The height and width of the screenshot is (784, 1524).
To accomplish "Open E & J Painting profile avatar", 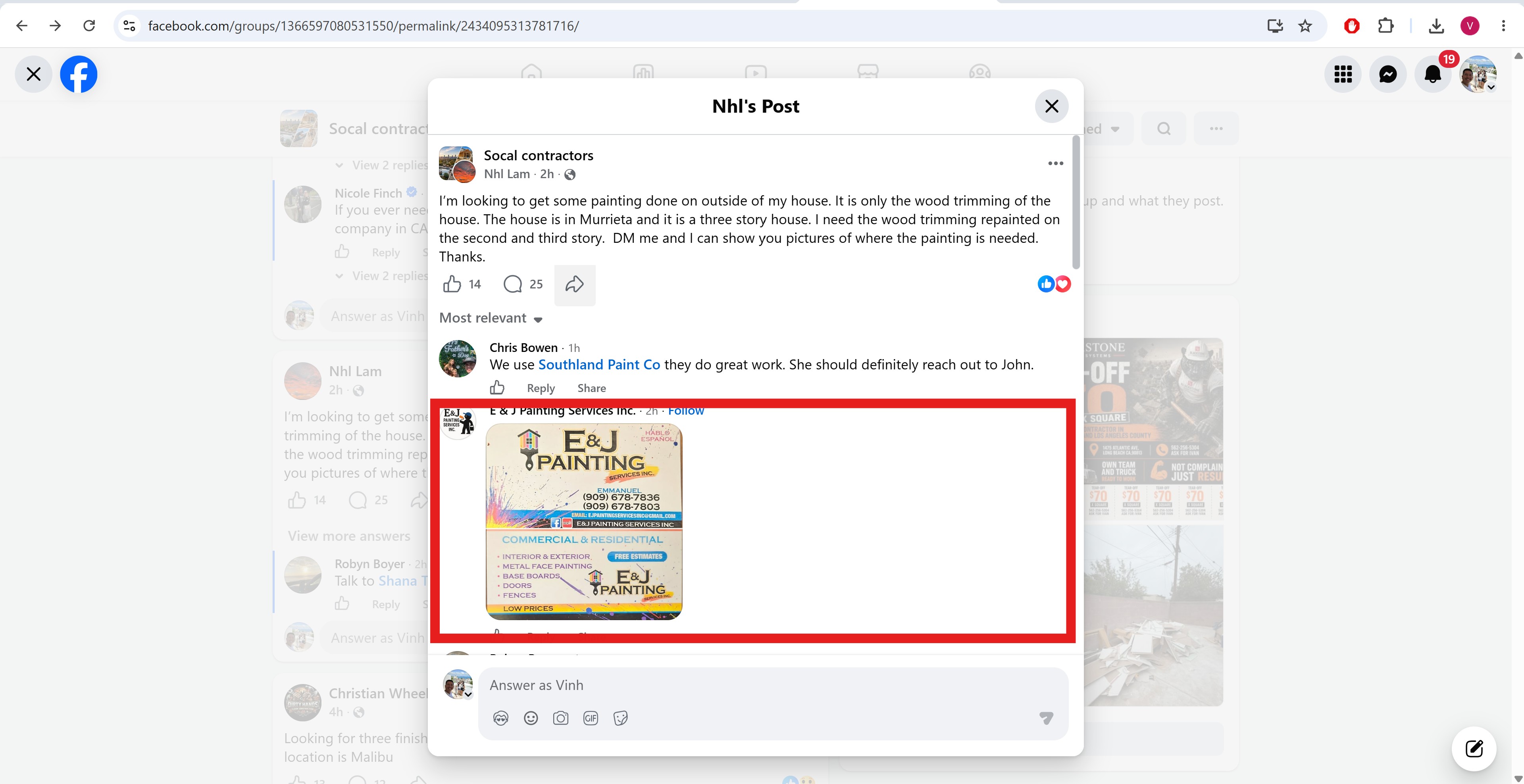I will [458, 422].
